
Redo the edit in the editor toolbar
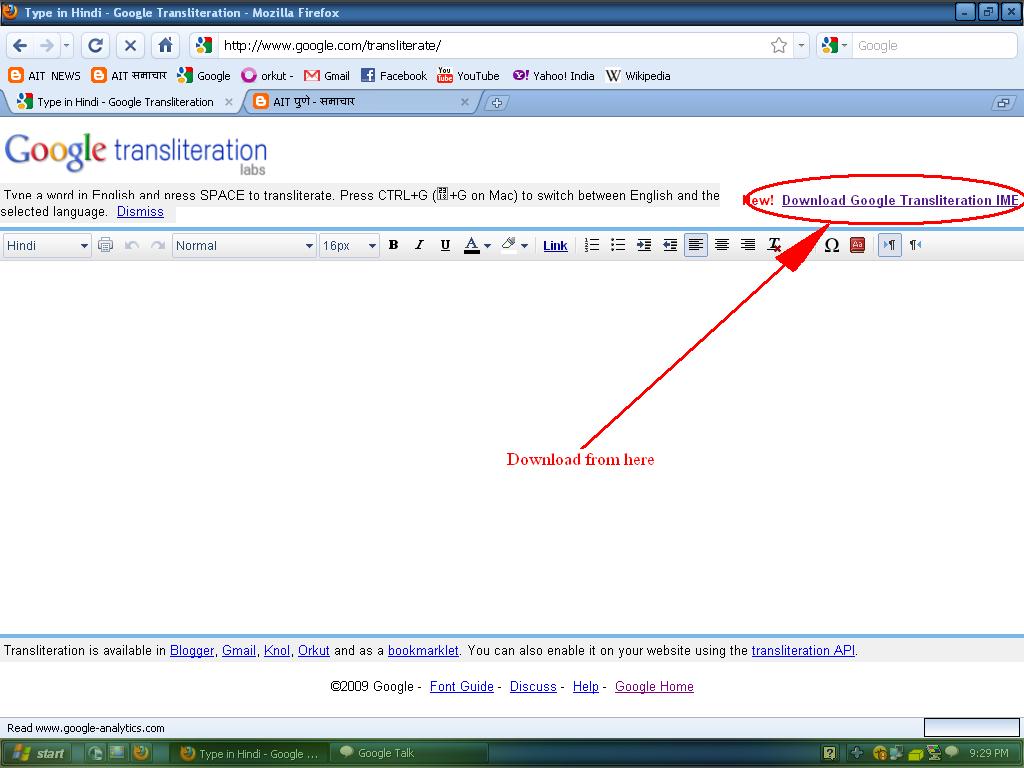[x=157, y=246]
